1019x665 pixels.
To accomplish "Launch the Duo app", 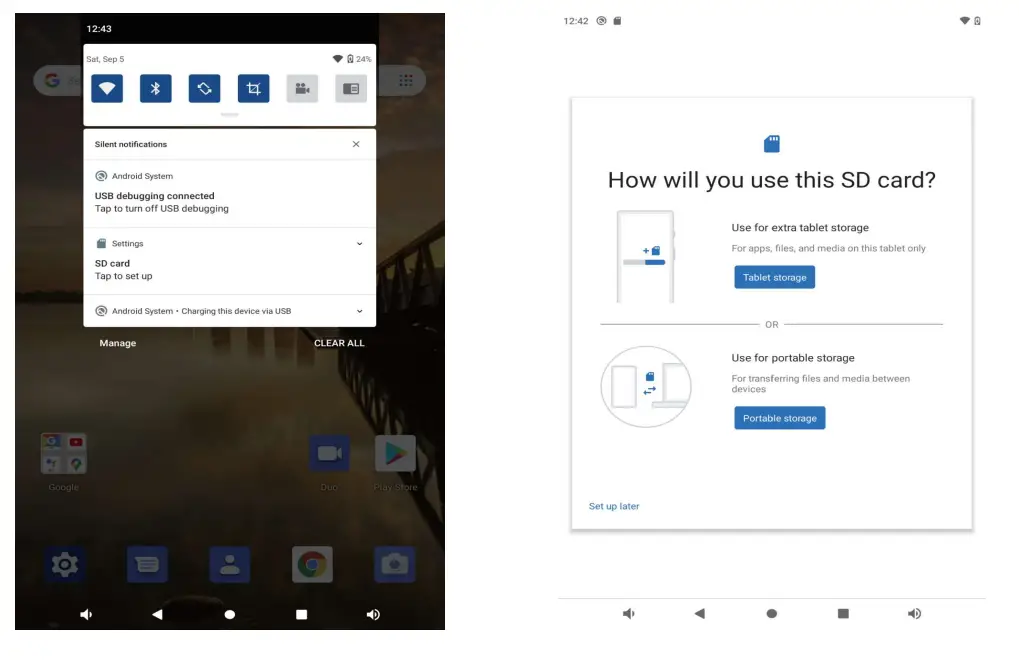I will (x=329, y=454).
